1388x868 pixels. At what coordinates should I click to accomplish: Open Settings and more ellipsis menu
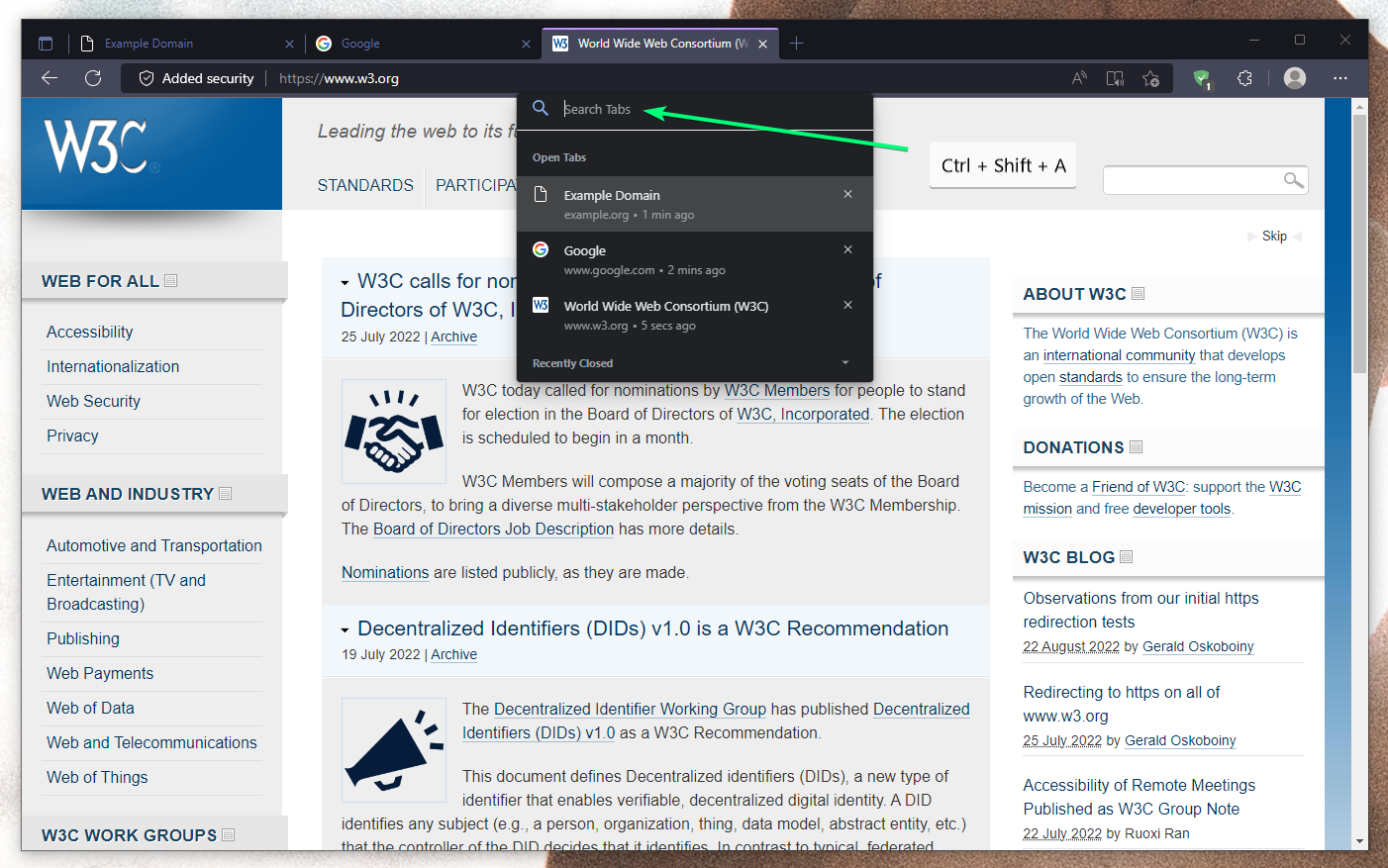(1340, 78)
